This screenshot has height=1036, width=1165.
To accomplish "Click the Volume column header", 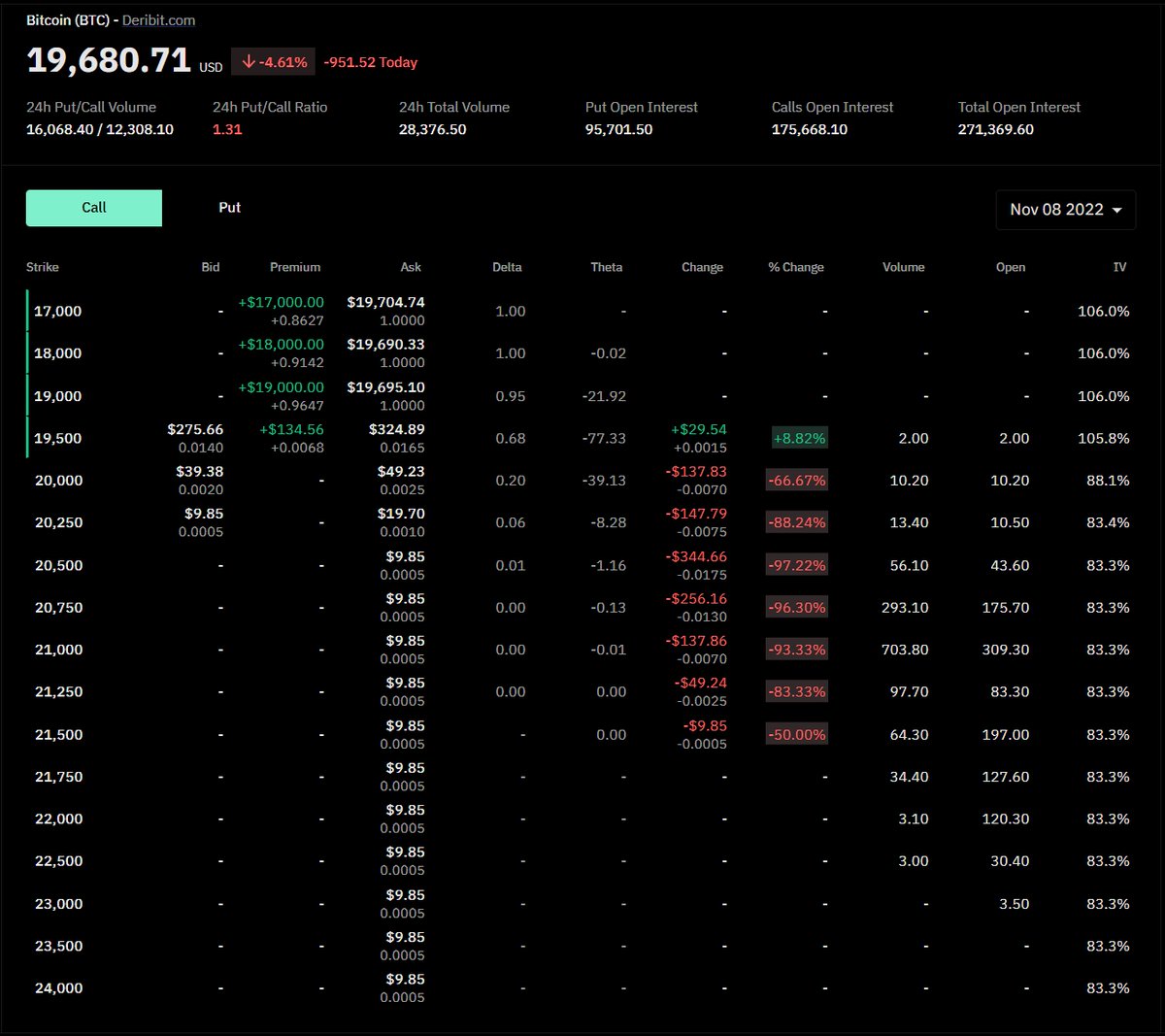I will click(904, 267).
